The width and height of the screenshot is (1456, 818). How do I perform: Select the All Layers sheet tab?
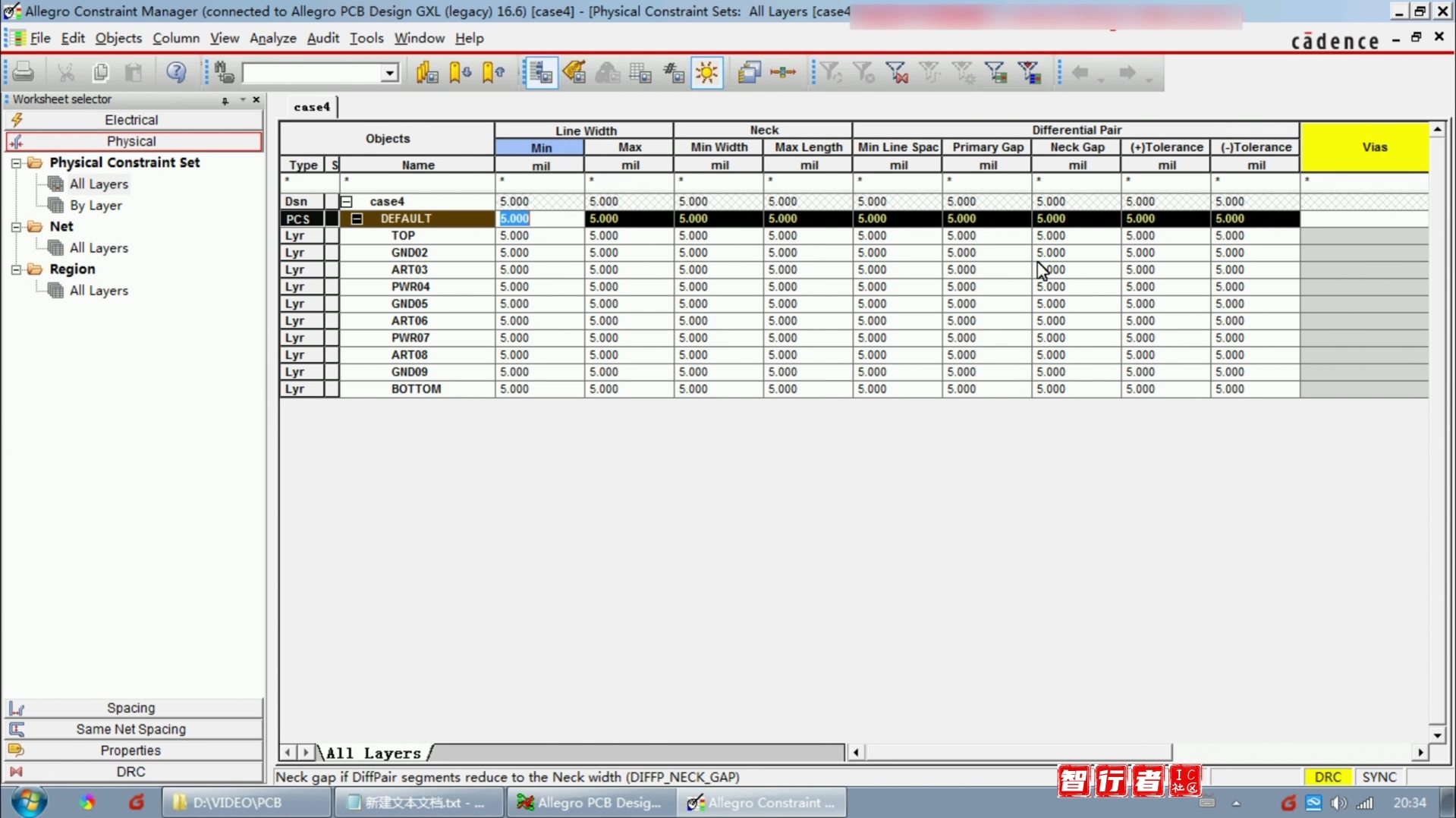click(373, 753)
